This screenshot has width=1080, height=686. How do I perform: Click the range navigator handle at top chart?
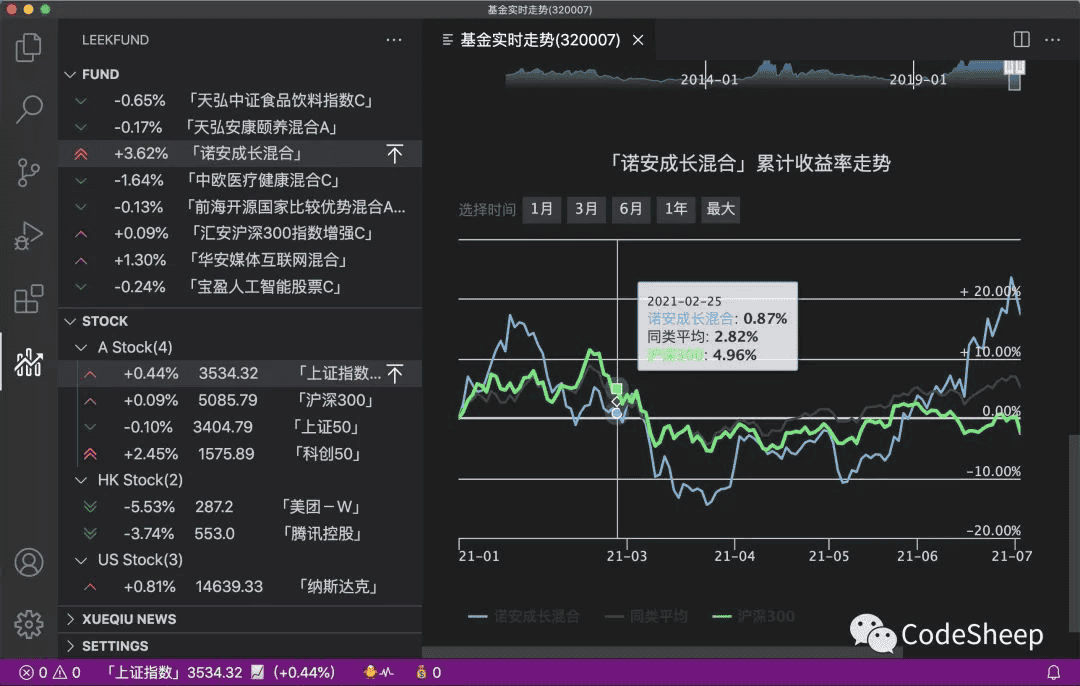[1015, 74]
